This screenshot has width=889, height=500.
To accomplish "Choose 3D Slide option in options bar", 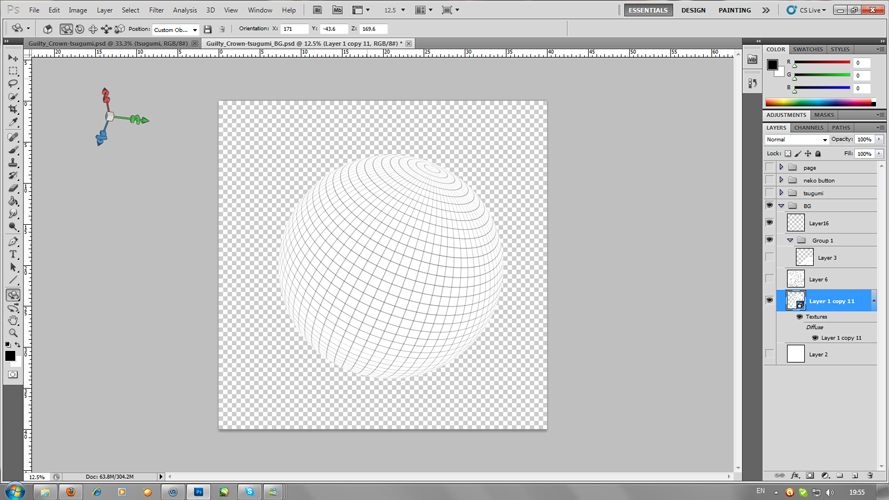I will 106,29.
